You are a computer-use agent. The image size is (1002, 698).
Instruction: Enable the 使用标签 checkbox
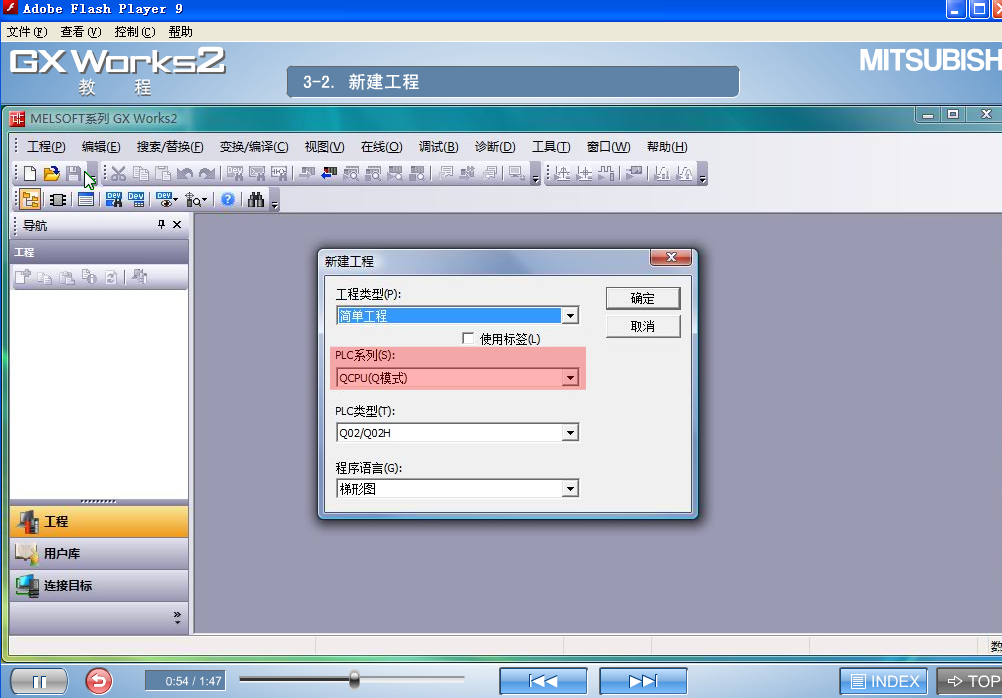tap(467, 338)
